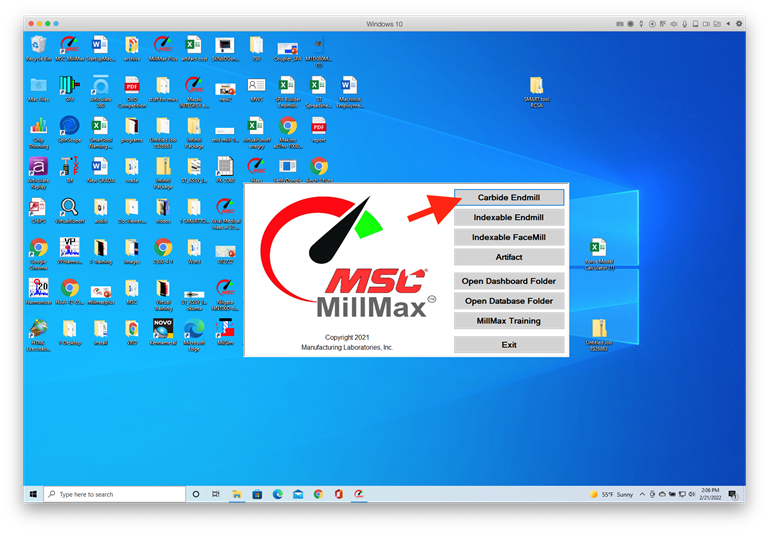
Task: Launch MSC MillMax desktop shortcut
Action: click(x=70, y=48)
